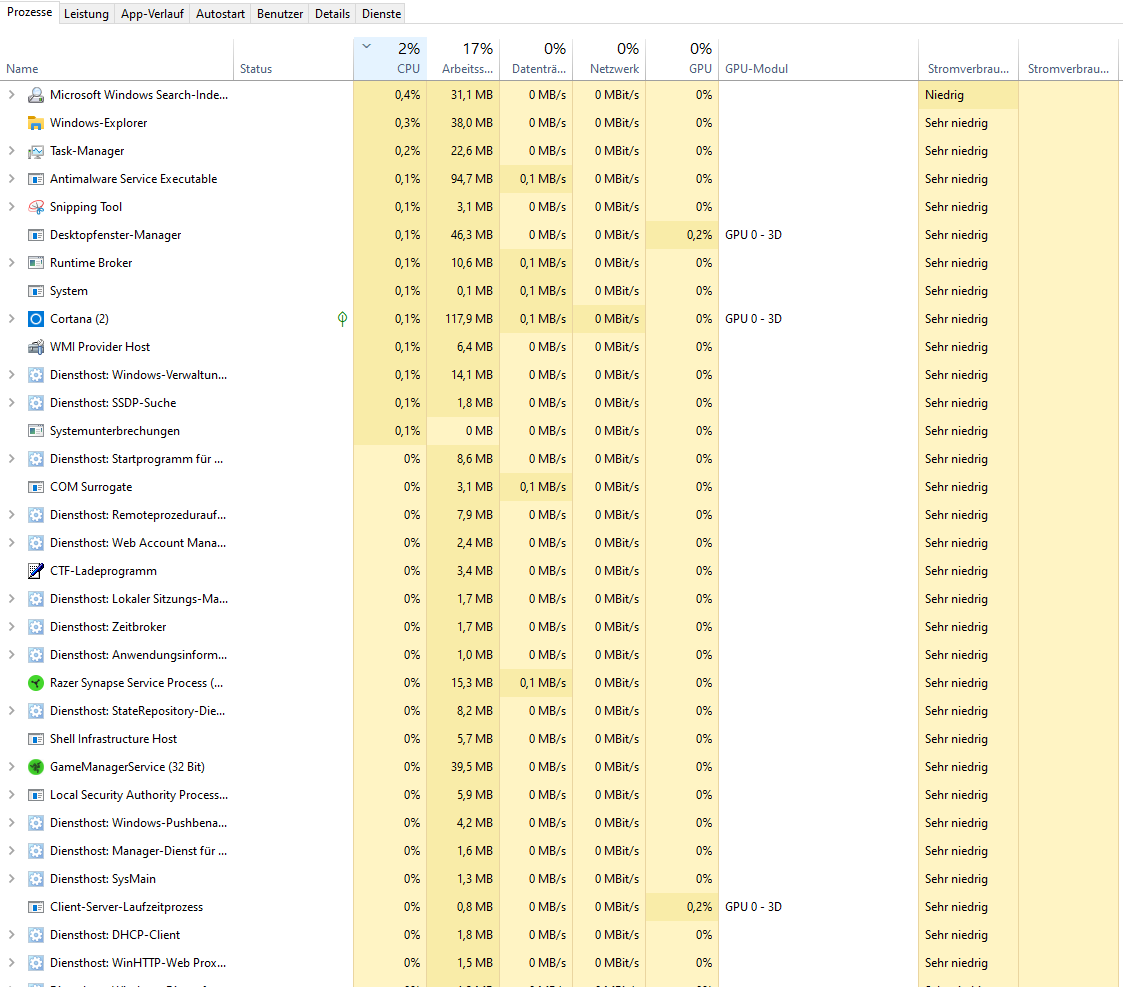Click the second Stromverbrauch column header
The height and width of the screenshot is (987, 1123).
point(1069,59)
